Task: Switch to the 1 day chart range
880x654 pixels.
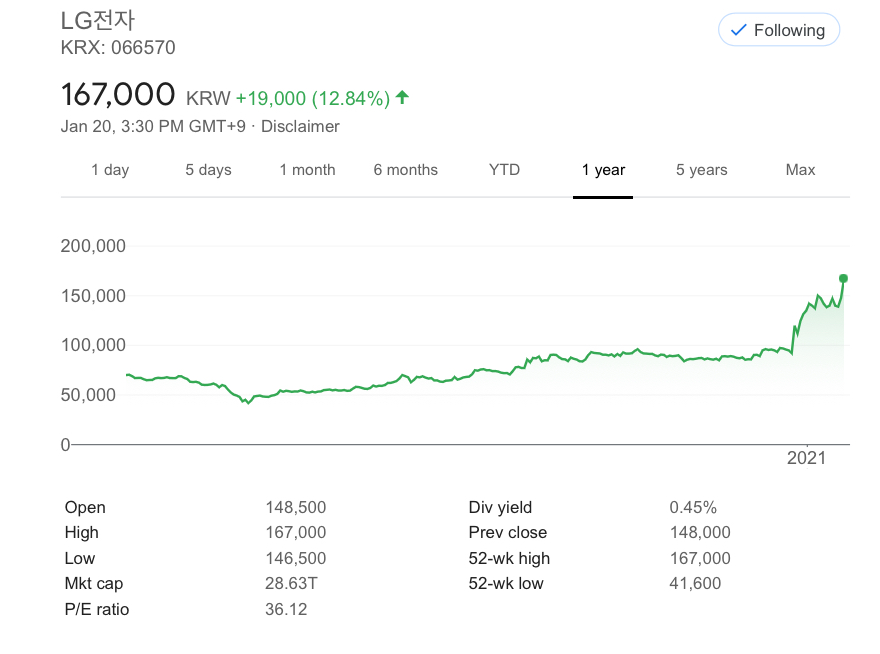Action: pos(110,170)
